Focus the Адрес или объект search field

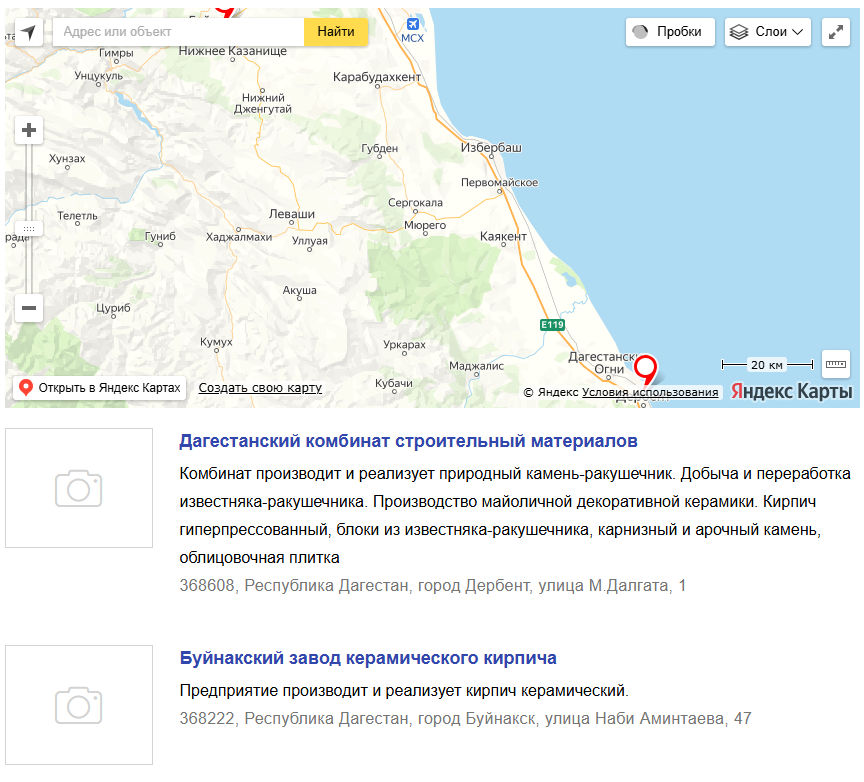(x=179, y=32)
